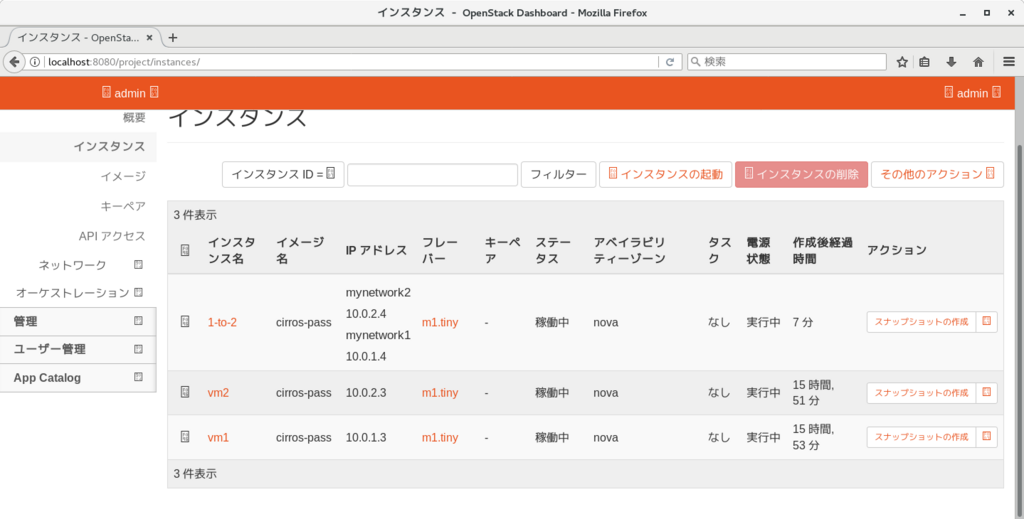Click IP address 10.0.1.3 cell
Viewport: 1024px width, 519px height.
pyautogui.click(x=366, y=437)
